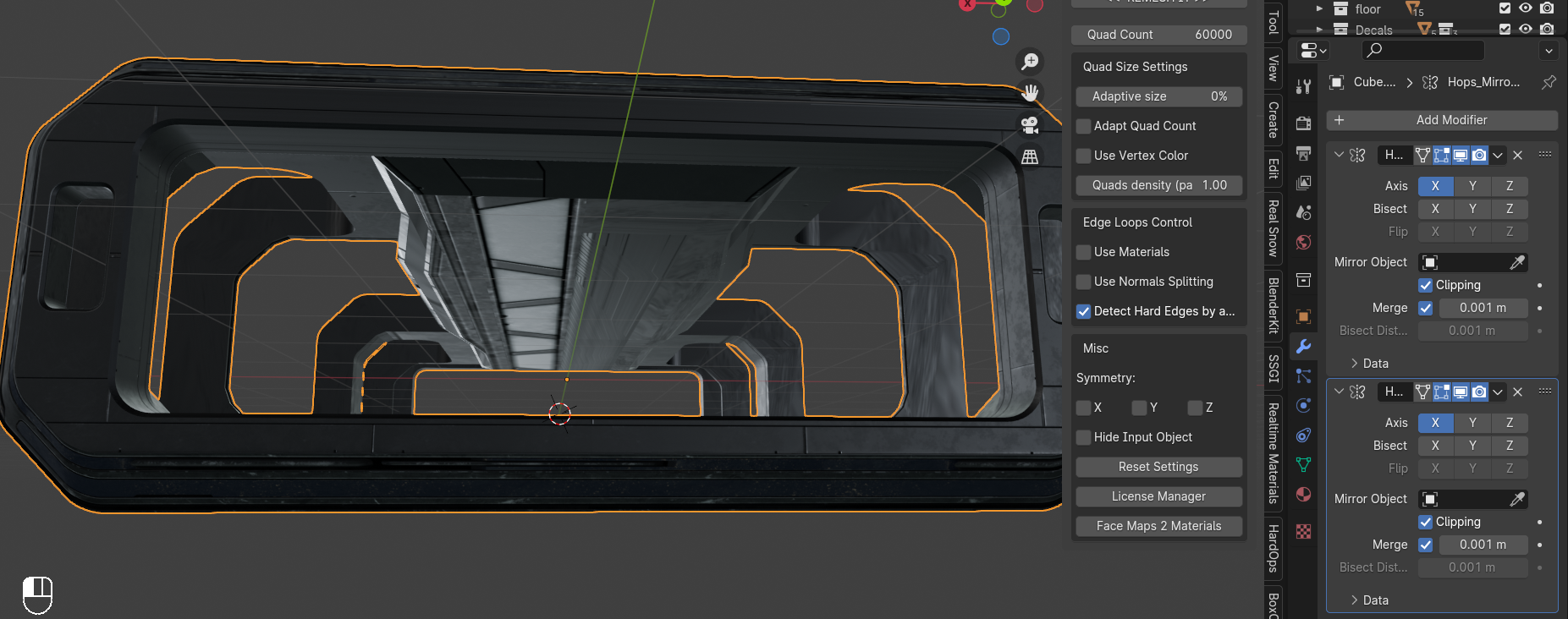
Task: Open the Object Data properties tab (green triangle)
Action: 1303,464
